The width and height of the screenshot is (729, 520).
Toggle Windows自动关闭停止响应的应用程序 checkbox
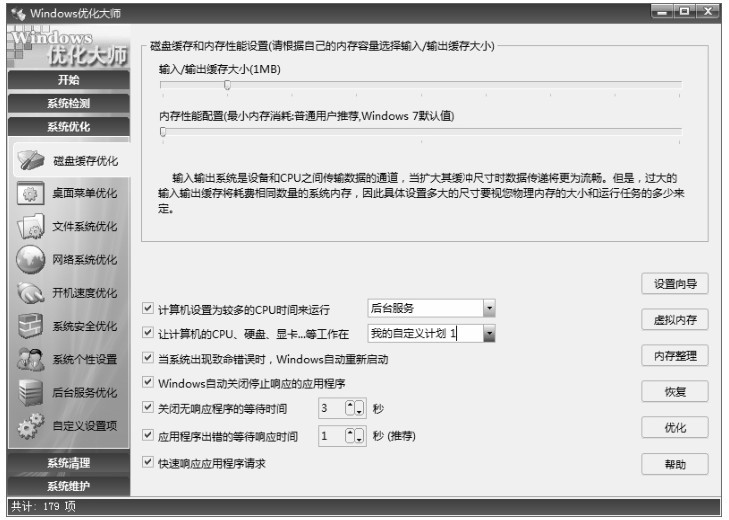(148, 382)
